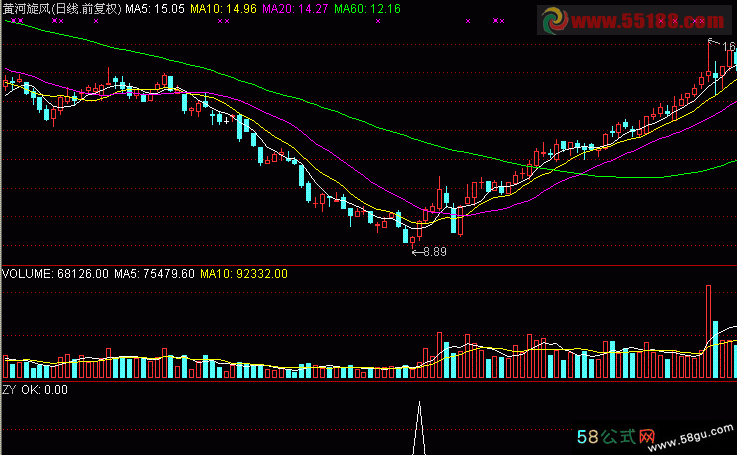737x455 pixels.
Task: Select the MA20: 14.27 indicator label
Action: [x=295, y=8]
